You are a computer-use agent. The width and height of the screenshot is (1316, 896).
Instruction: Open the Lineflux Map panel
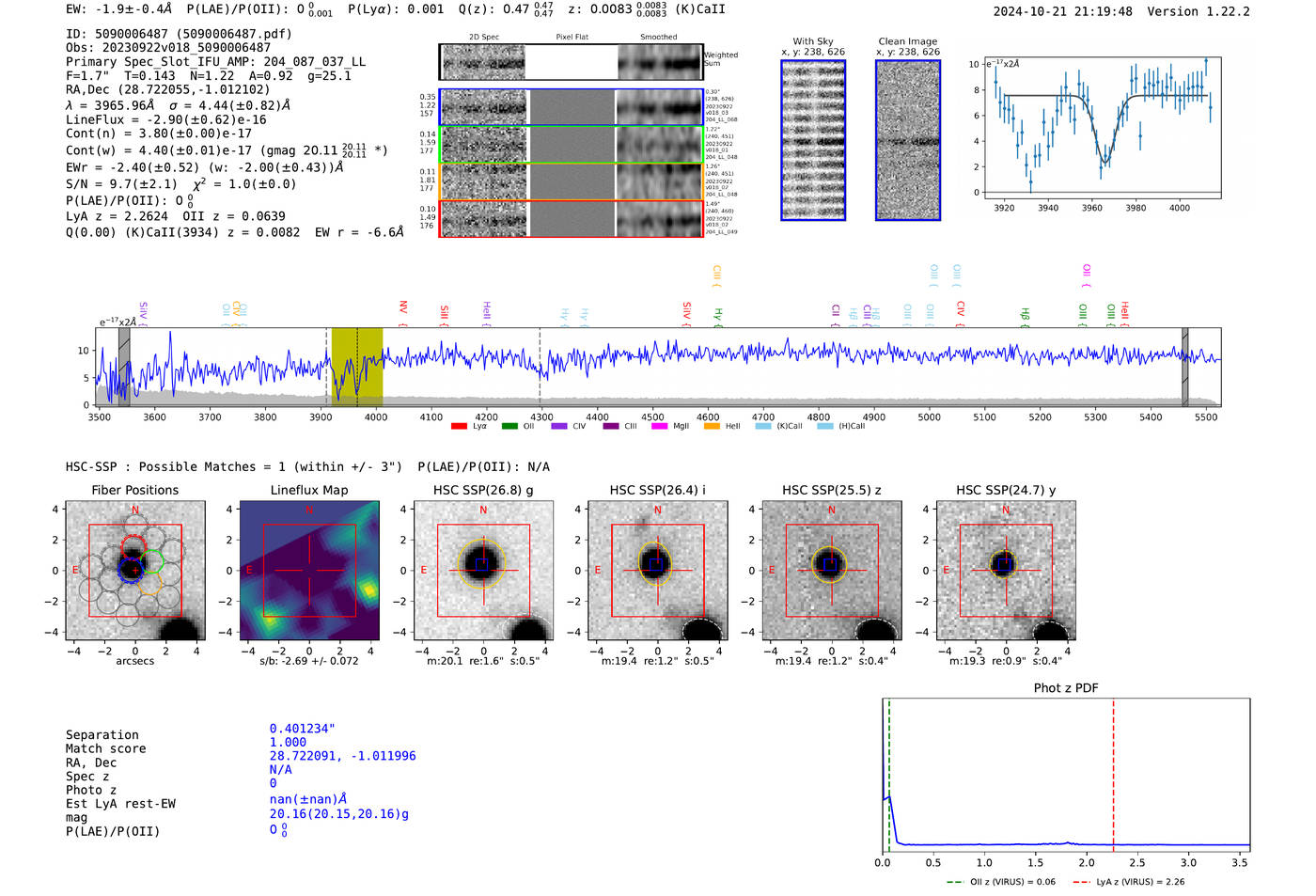click(309, 571)
